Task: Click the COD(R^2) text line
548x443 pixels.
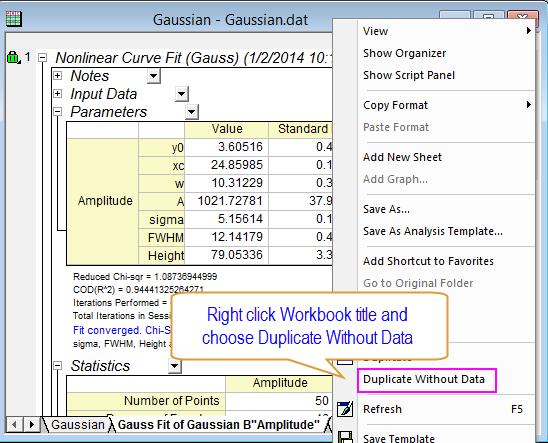Action: [x=138, y=290]
